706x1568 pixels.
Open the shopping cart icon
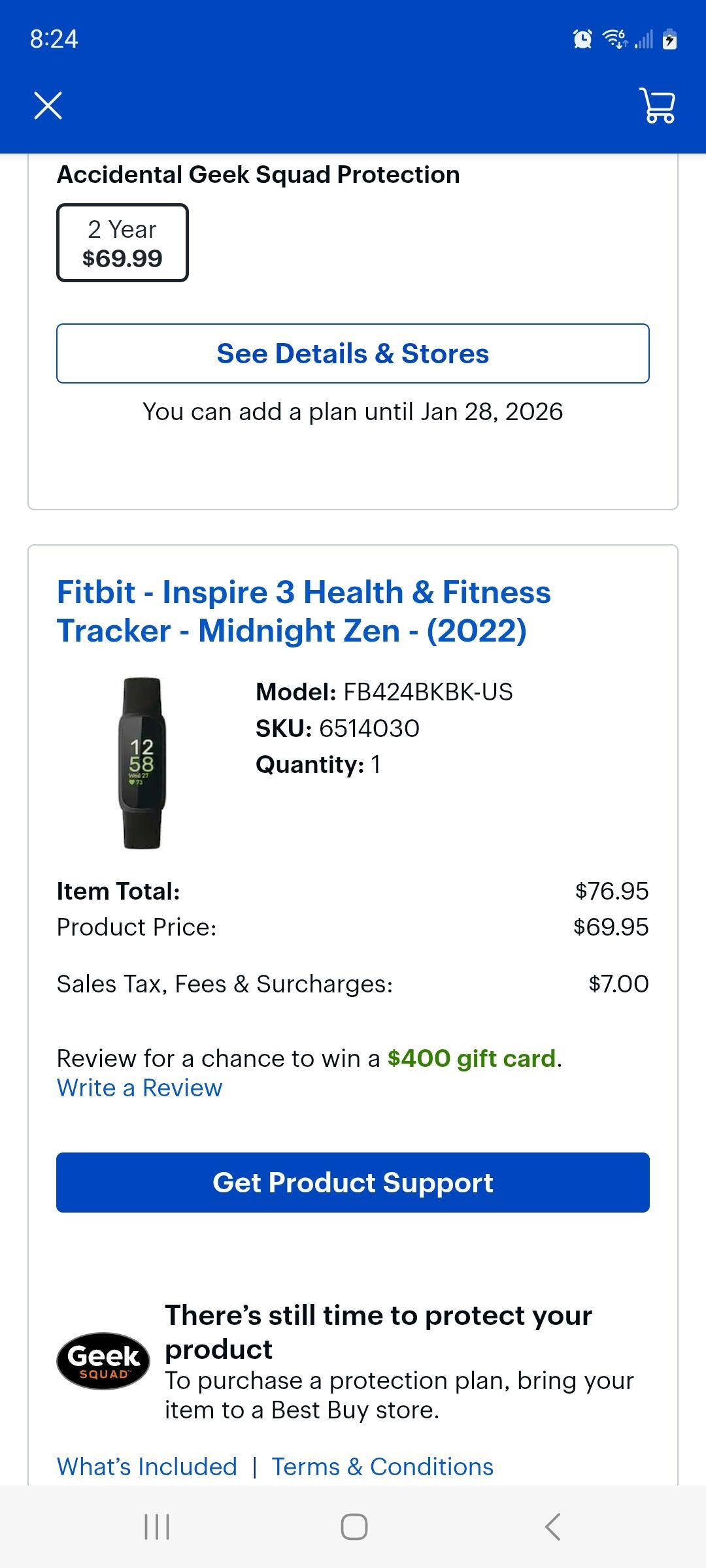point(658,106)
